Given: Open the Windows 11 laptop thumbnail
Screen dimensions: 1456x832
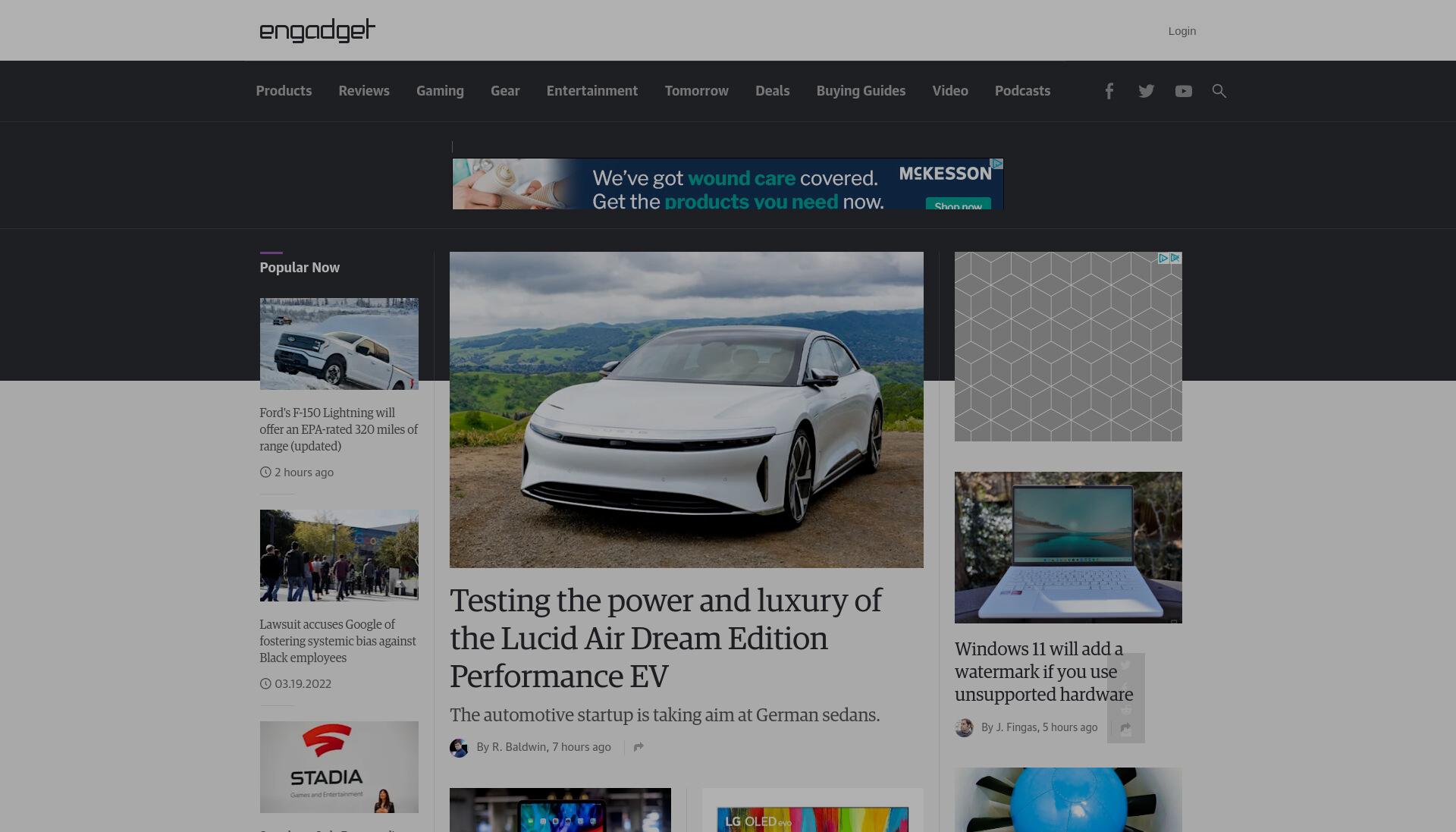Looking at the screenshot, I should [x=1068, y=548].
